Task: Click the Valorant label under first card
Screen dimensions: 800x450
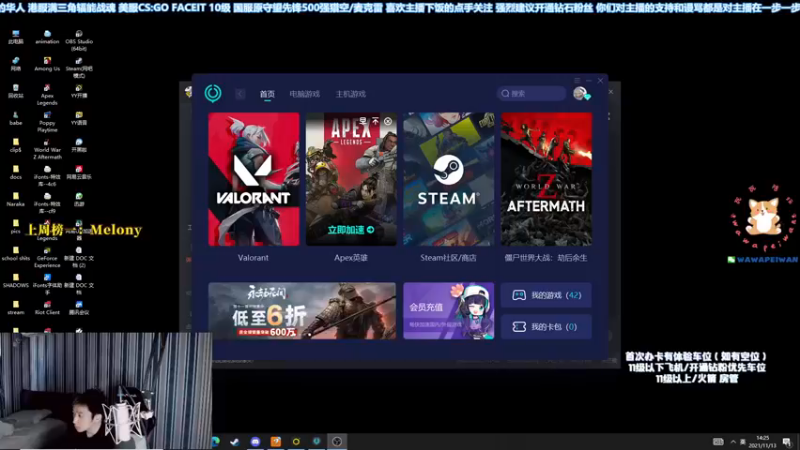Action: tap(253, 258)
